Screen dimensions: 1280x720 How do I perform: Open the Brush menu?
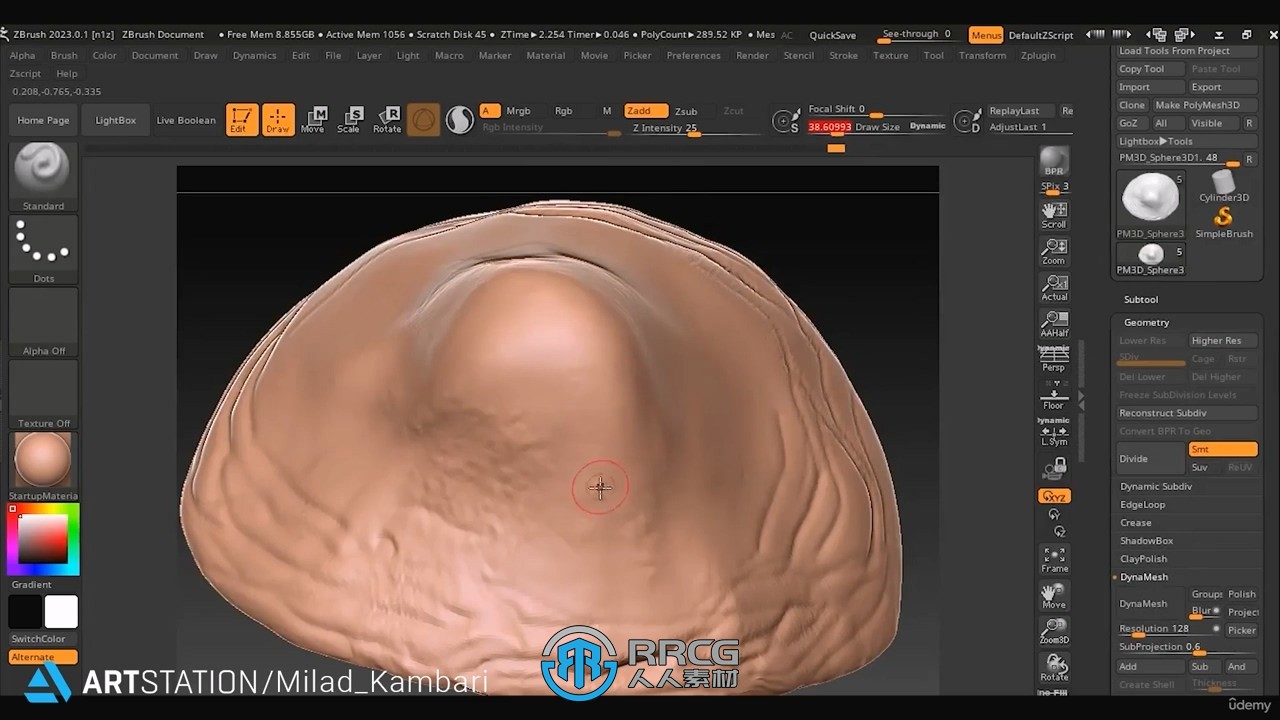click(64, 55)
